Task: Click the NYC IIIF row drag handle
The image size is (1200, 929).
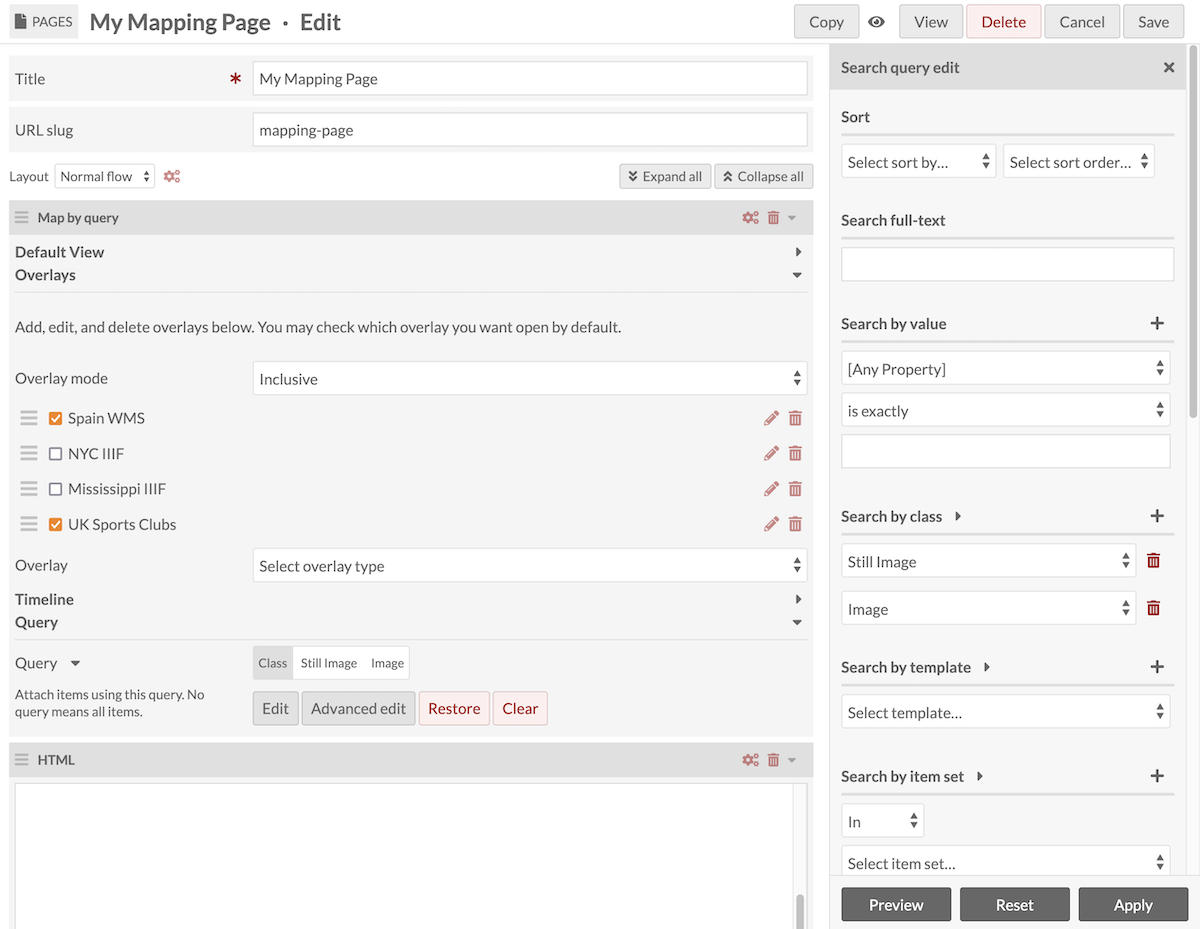Action: click(29, 453)
